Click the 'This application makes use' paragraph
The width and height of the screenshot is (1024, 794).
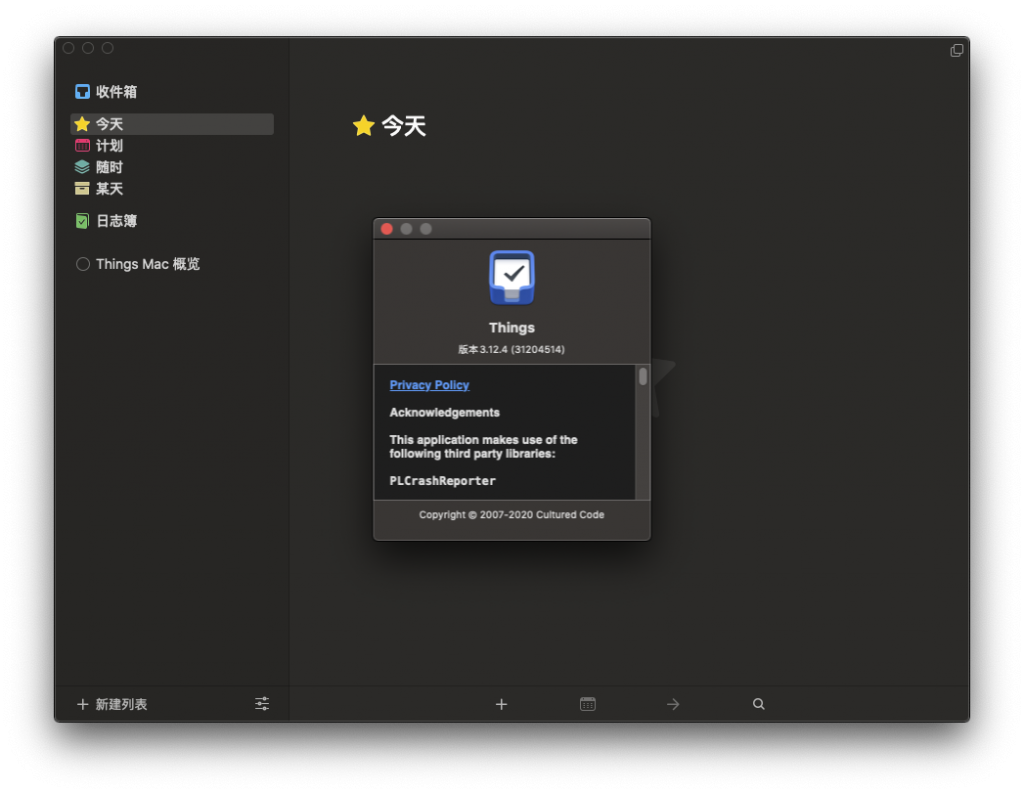483,447
